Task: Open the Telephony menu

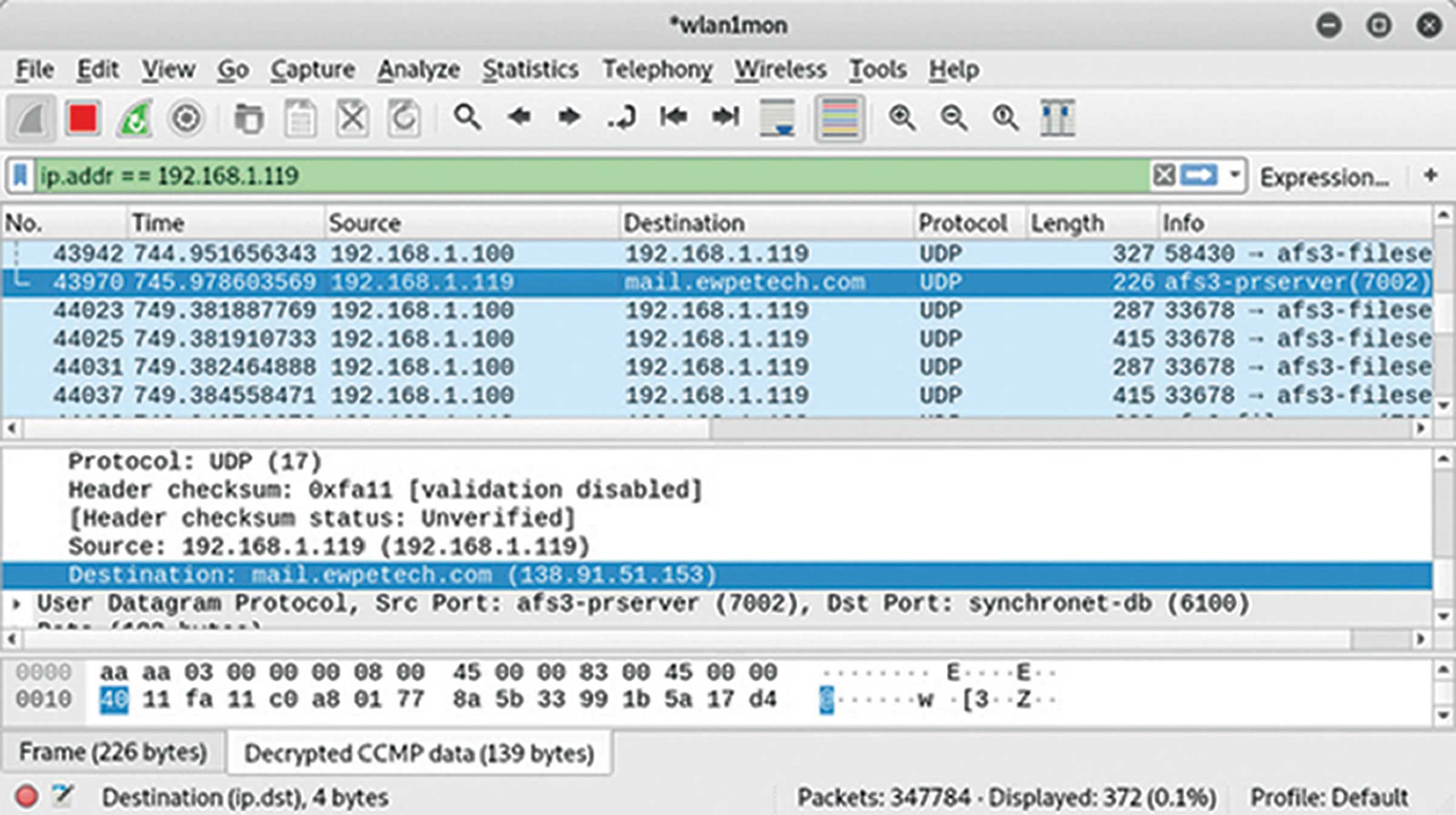Action: click(x=657, y=70)
